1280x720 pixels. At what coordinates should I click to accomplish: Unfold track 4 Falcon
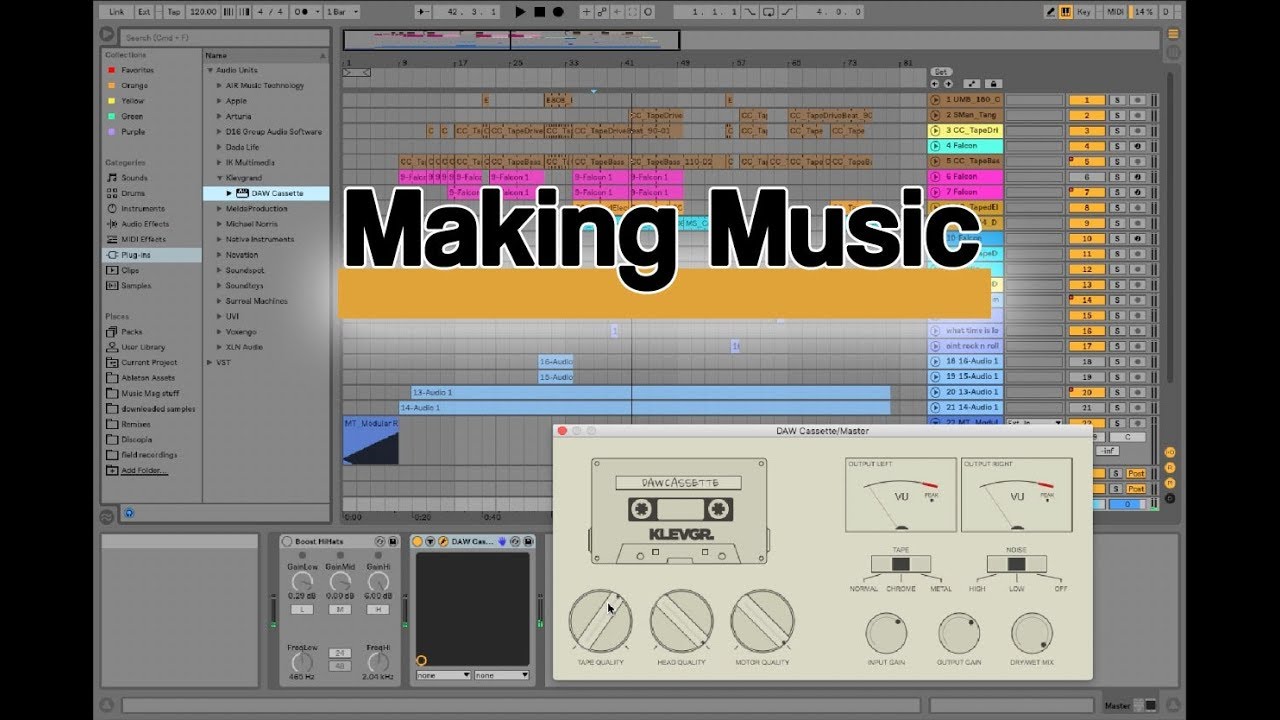(936, 146)
